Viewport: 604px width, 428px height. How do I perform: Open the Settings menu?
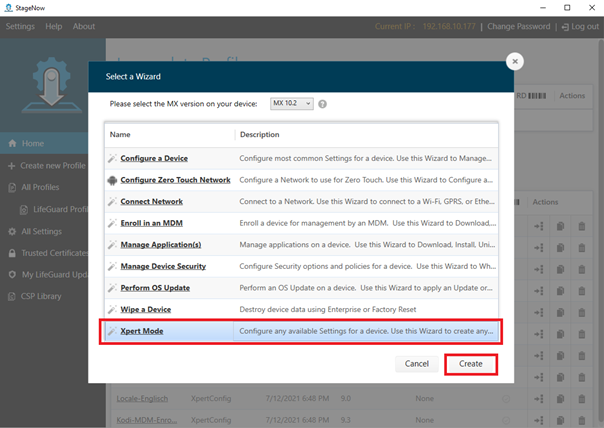point(20,26)
